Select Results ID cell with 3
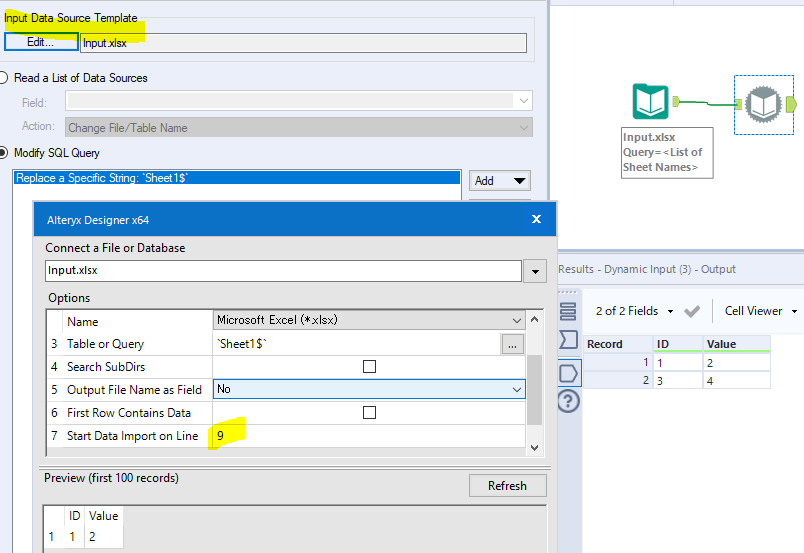 [x=678, y=381]
